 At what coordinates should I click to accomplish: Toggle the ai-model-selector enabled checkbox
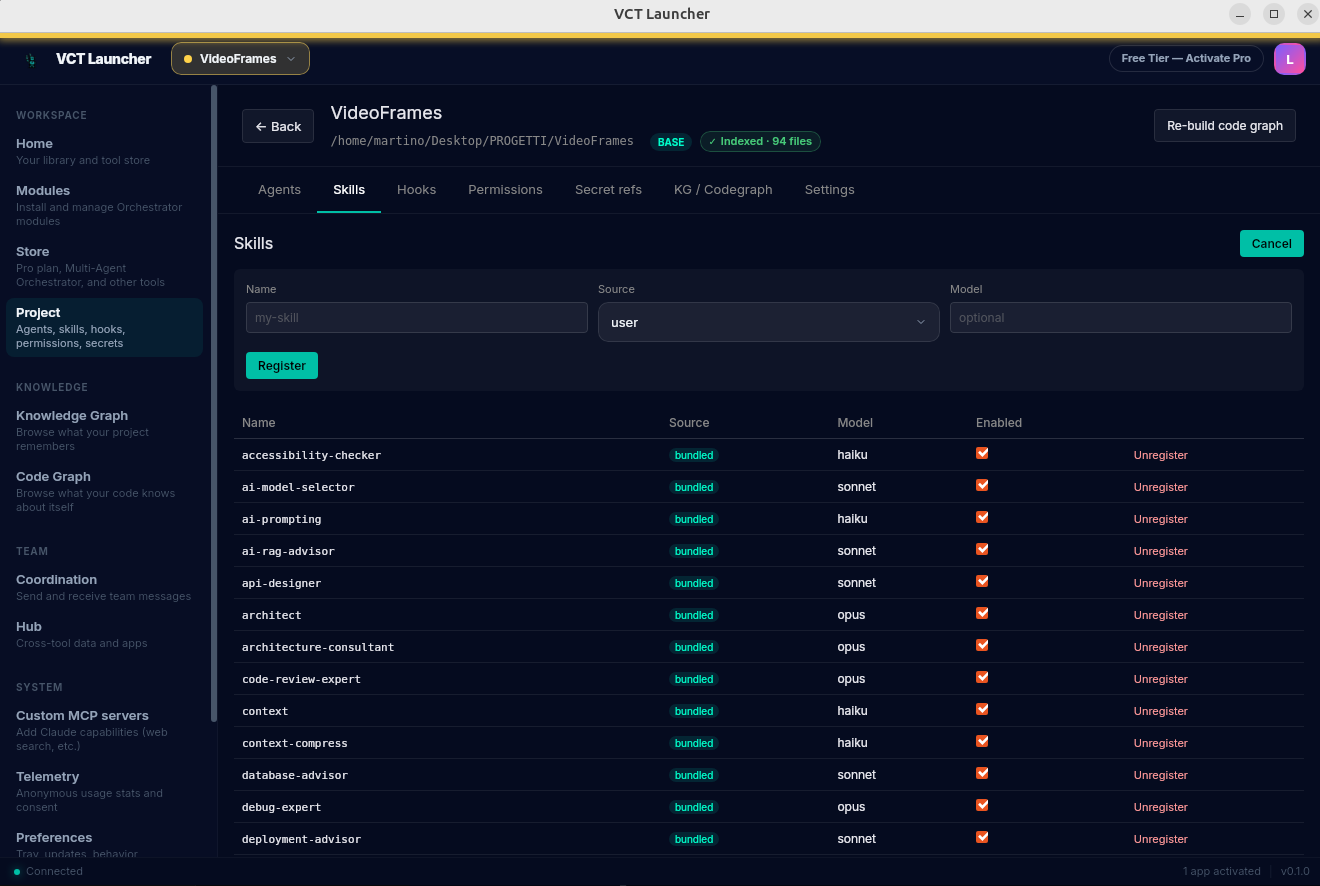pos(982,485)
